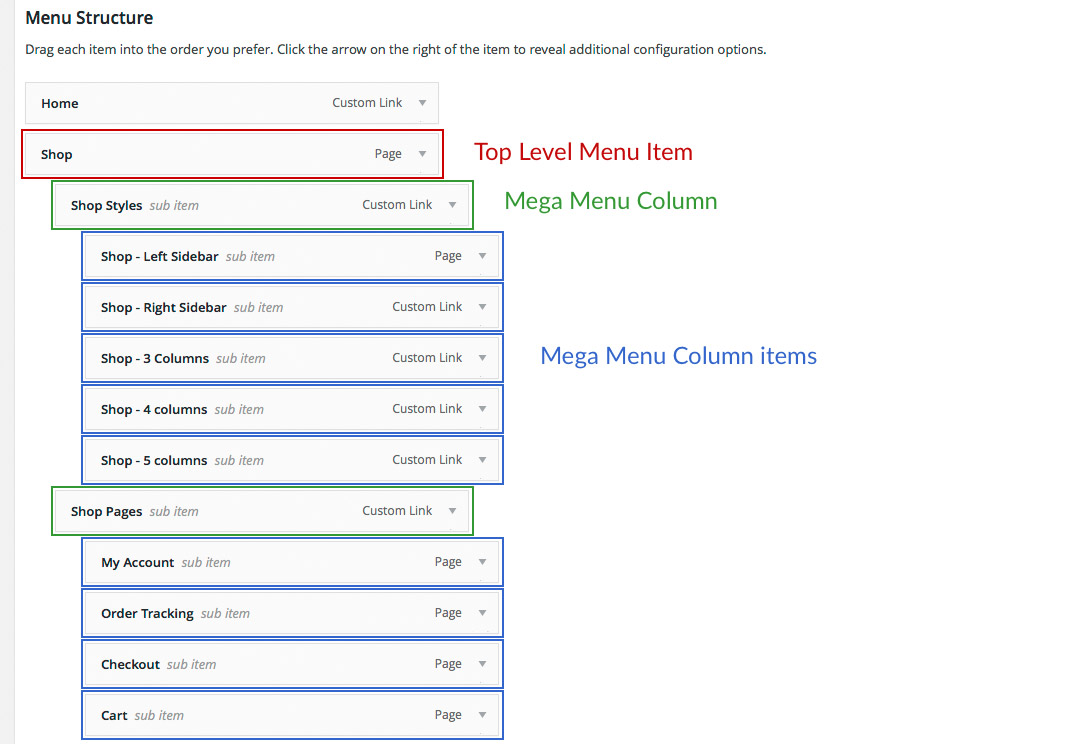Viewport: 1080px width, 744px height.
Task: Click 'sub item' label beside Checkout
Action: pyautogui.click(x=191, y=664)
